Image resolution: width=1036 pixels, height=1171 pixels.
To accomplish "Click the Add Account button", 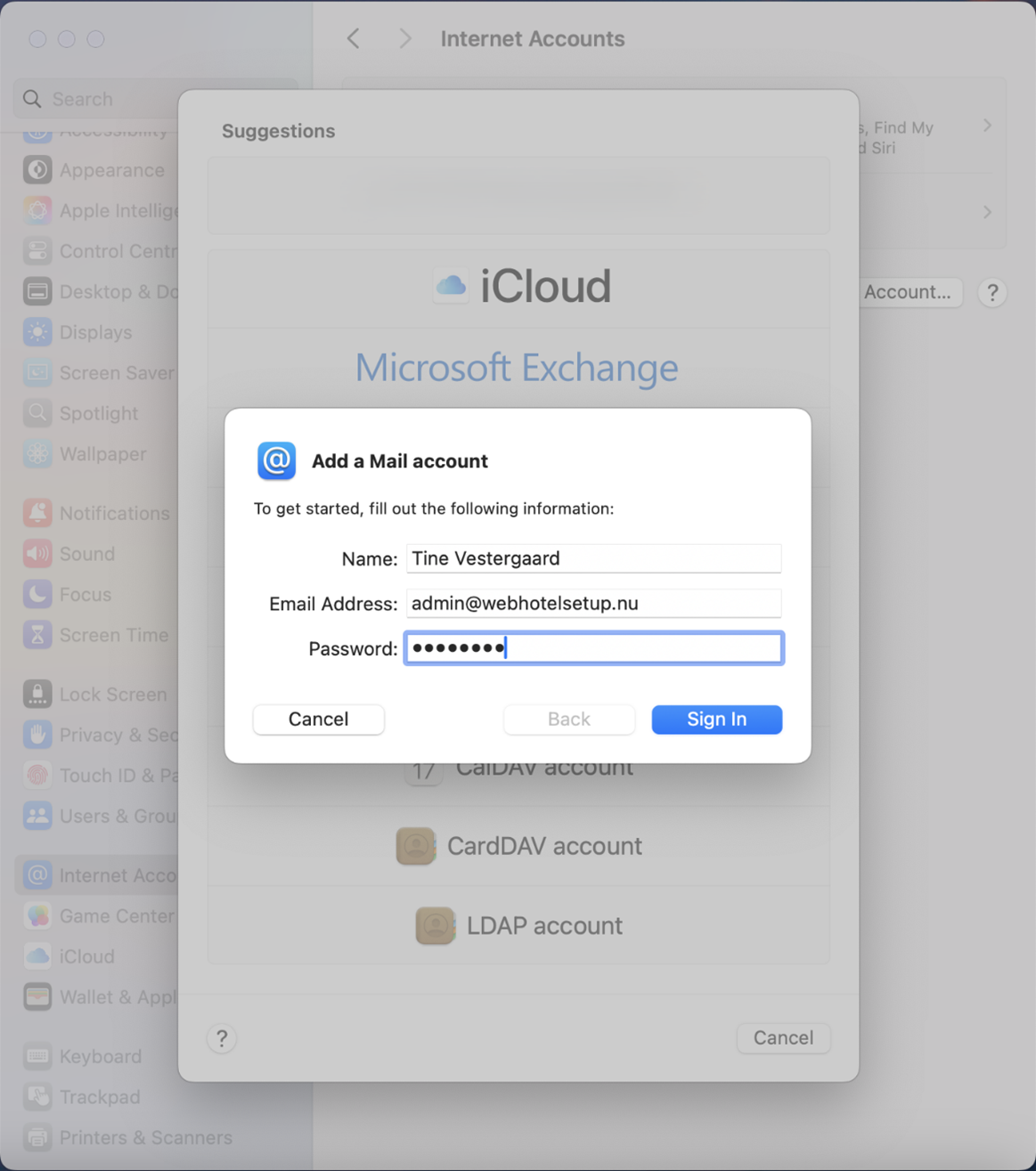I will coord(910,292).
